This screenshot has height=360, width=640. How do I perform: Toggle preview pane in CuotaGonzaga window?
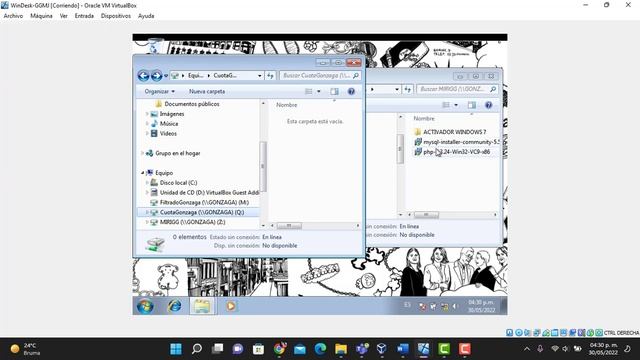coord(334,91)
